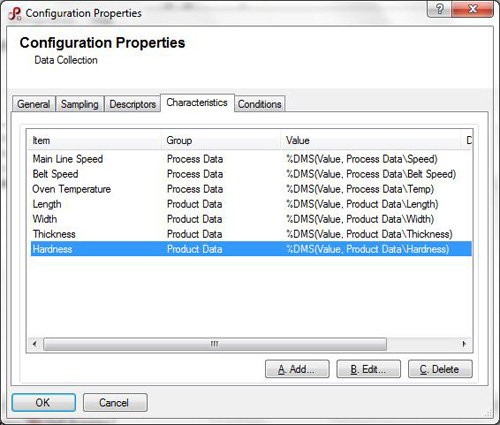Viewport: 500px width, 425px height.
Task: Click the application logo in title bar
Action: coord(15,14)
